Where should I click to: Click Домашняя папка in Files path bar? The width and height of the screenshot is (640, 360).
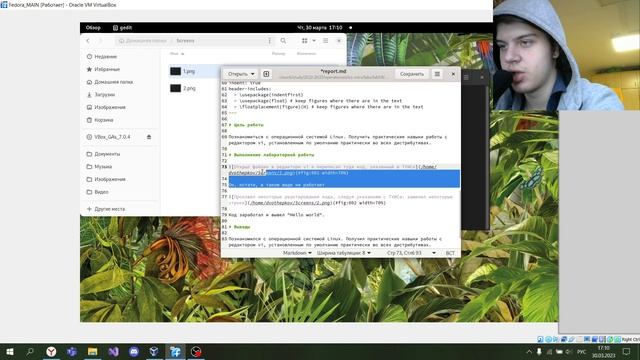(x=143, y=41)
